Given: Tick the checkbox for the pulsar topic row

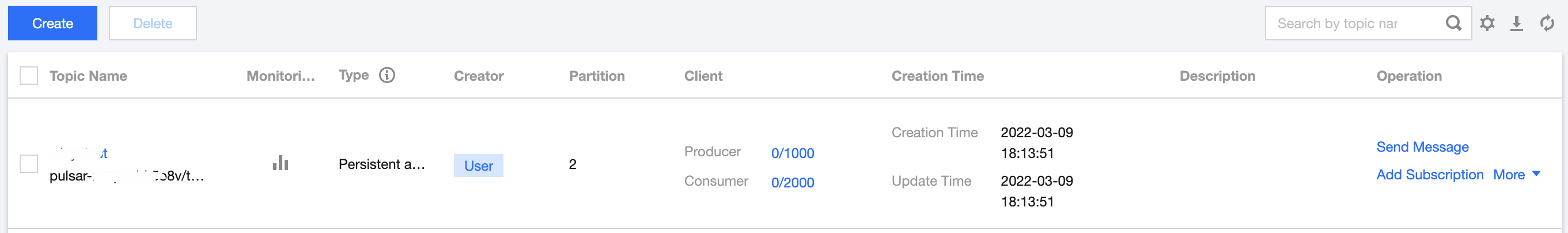Looking at the screenshot, I should coord(29,163).
